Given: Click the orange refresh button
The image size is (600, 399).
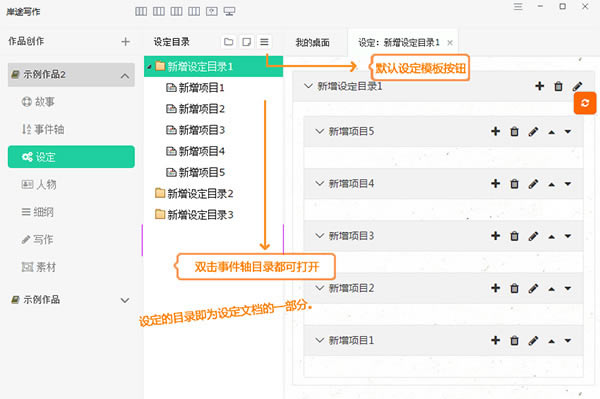Looking at the screenshot, I should click(585, 103).
